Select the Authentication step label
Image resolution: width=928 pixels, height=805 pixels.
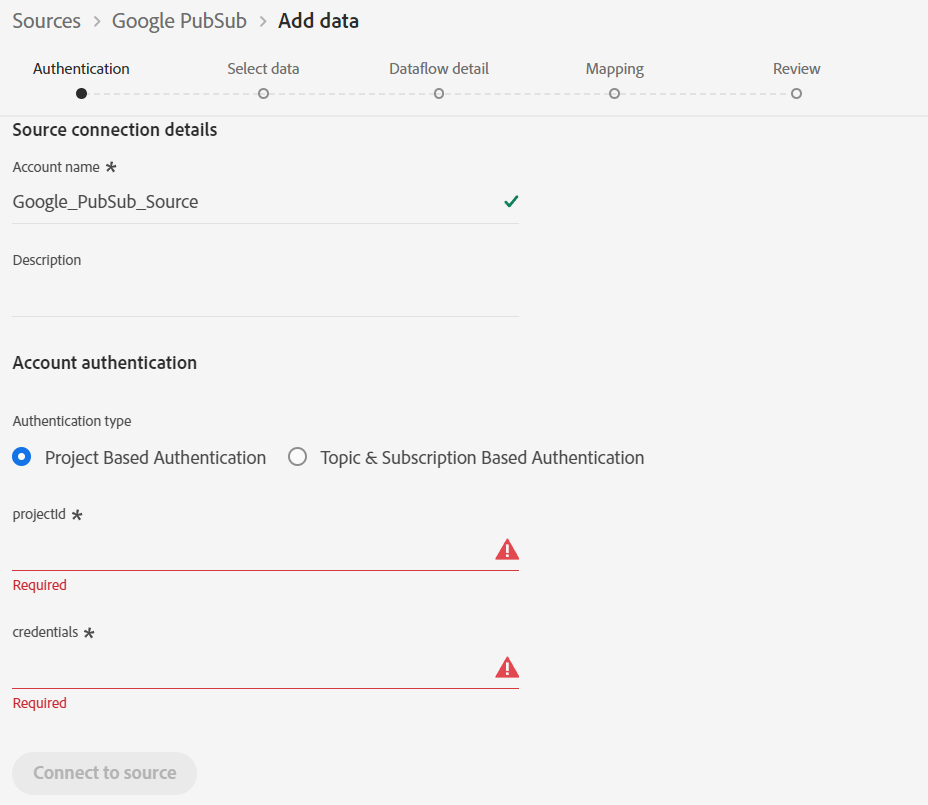pos(81,68)
